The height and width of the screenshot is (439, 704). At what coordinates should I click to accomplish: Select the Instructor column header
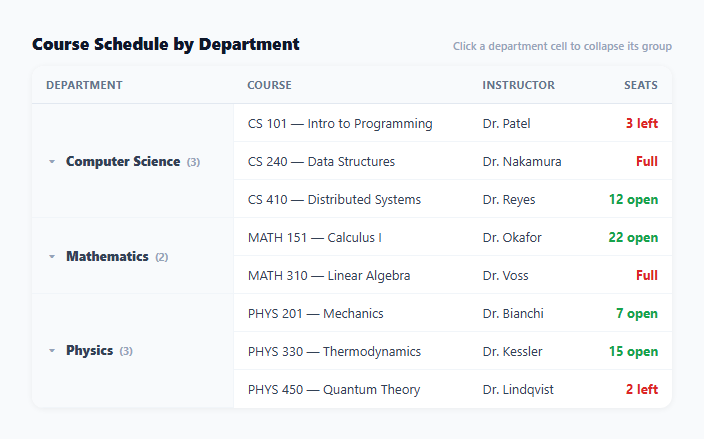pos(519,85)
